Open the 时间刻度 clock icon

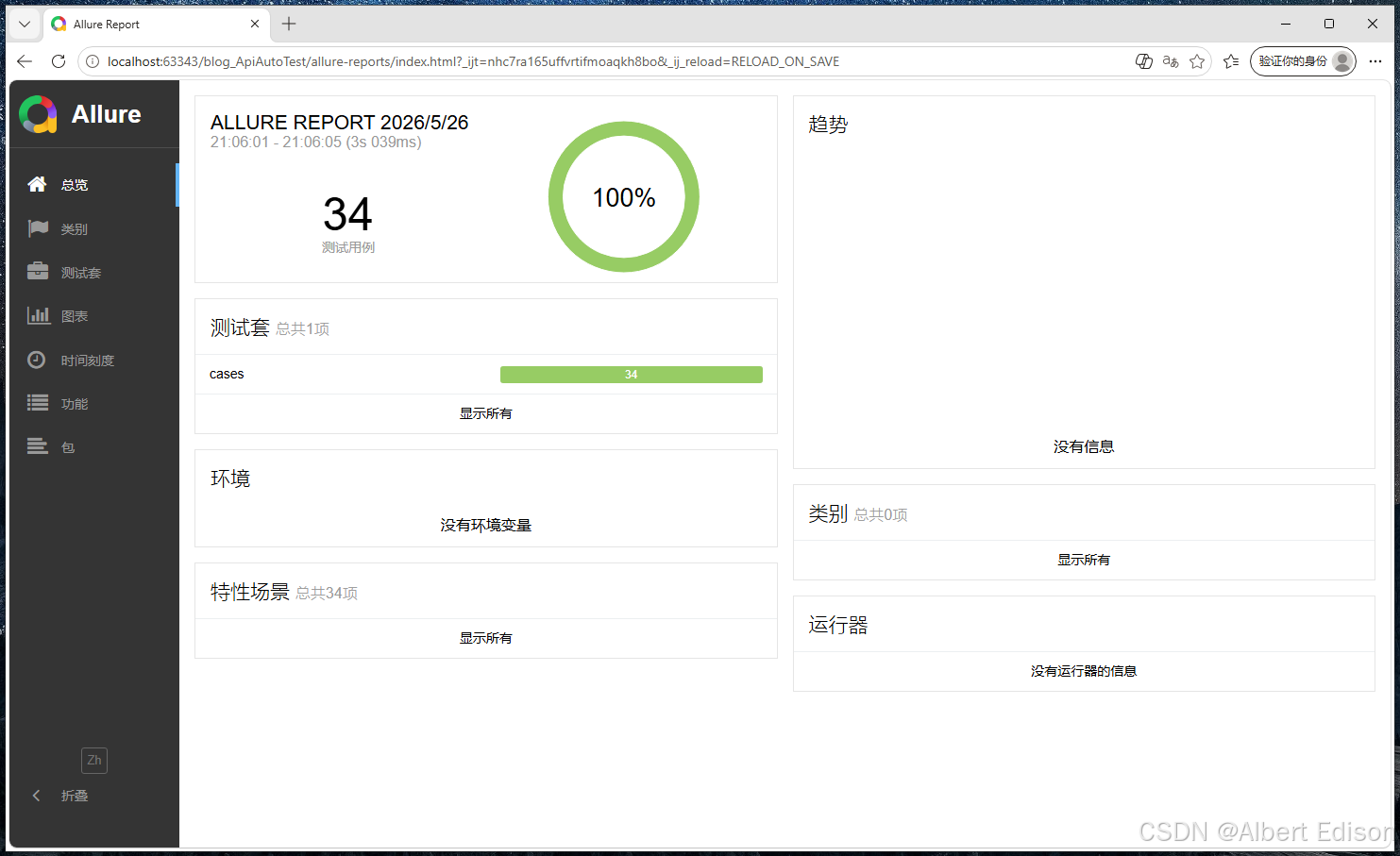point(37,360)
